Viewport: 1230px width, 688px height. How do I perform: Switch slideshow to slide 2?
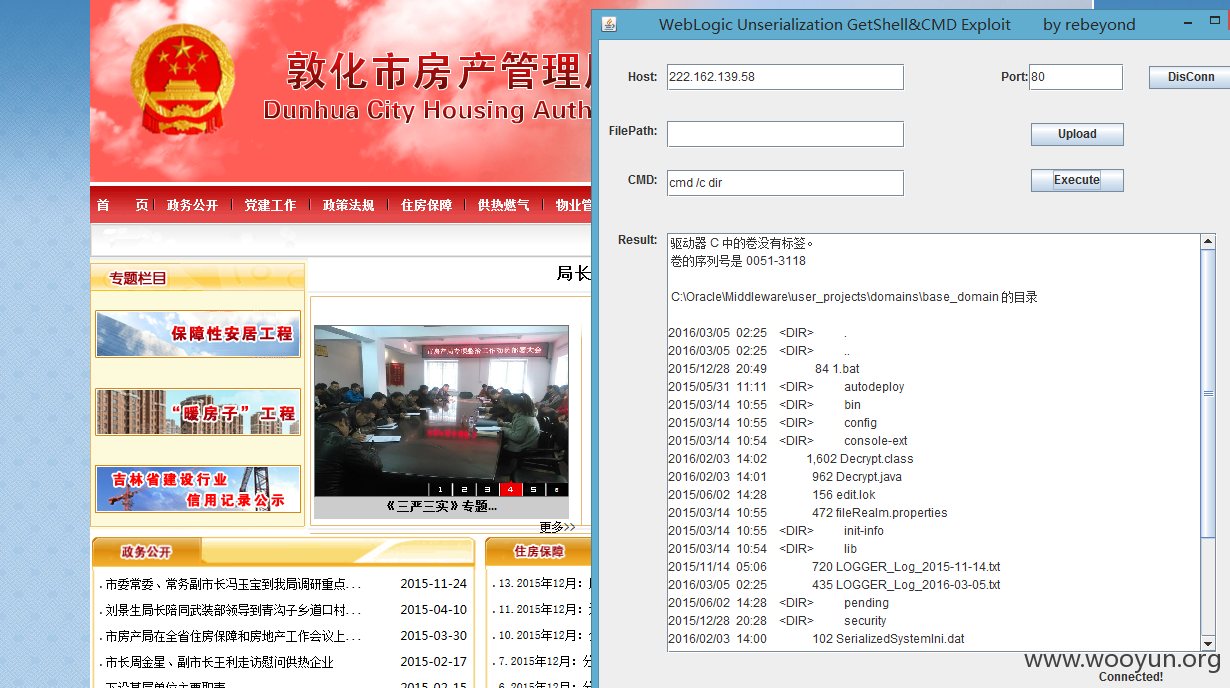tap(464, 489)
